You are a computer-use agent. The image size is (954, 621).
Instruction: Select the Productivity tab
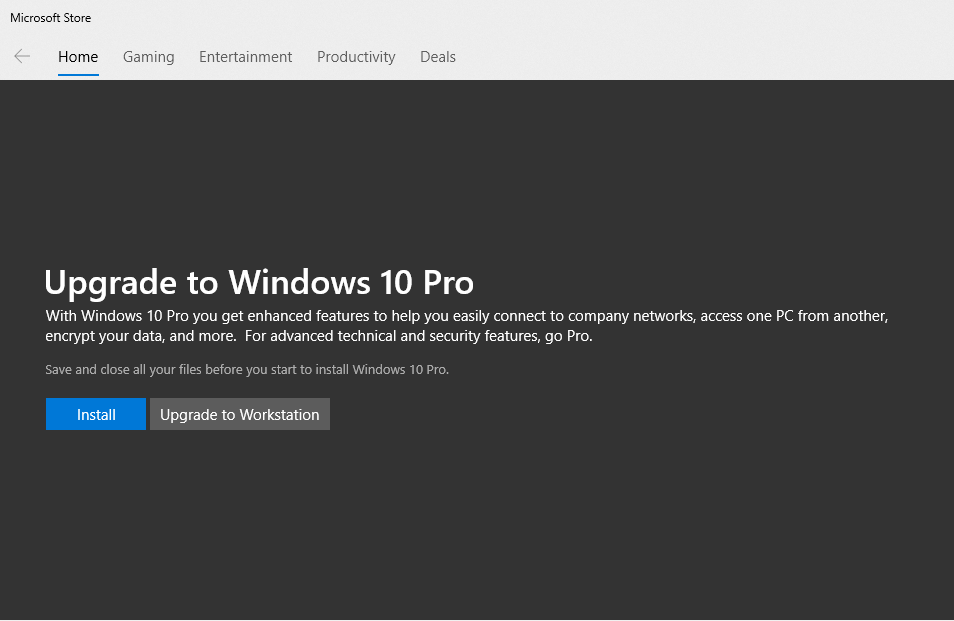coord(356,57)
